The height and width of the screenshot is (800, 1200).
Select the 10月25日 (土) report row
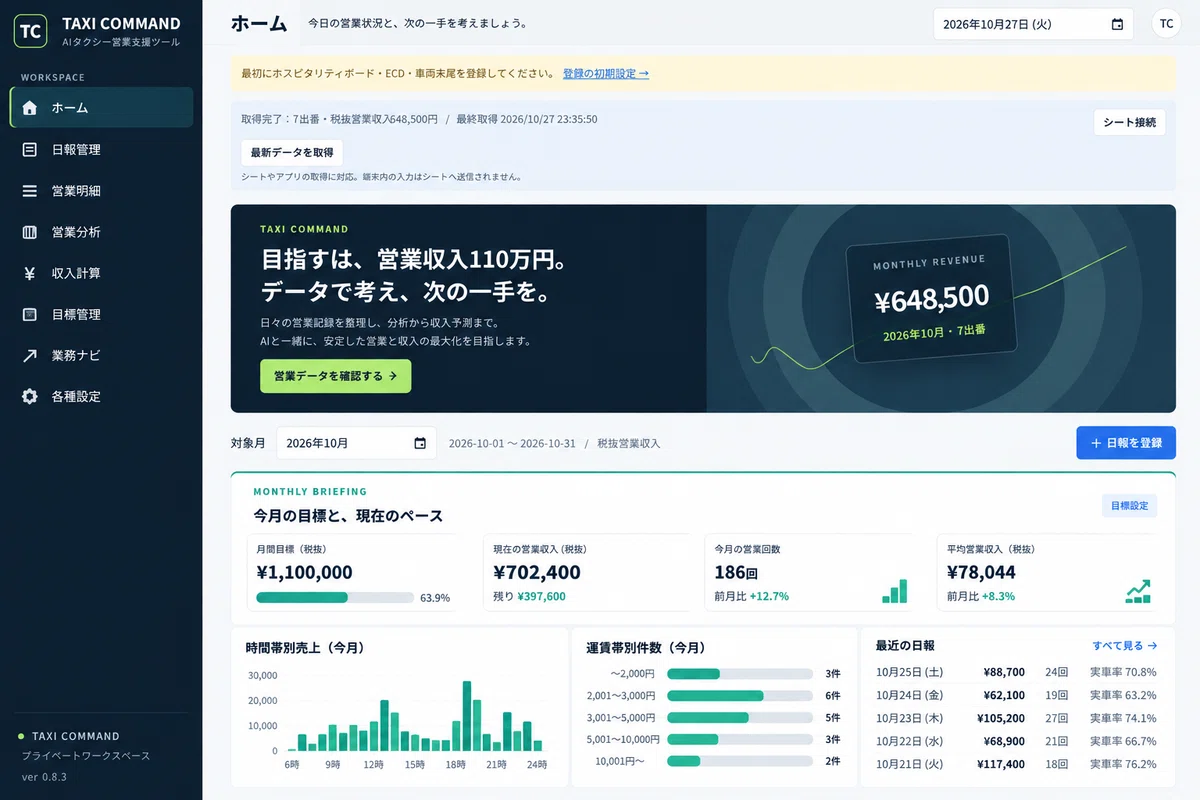1016,672
